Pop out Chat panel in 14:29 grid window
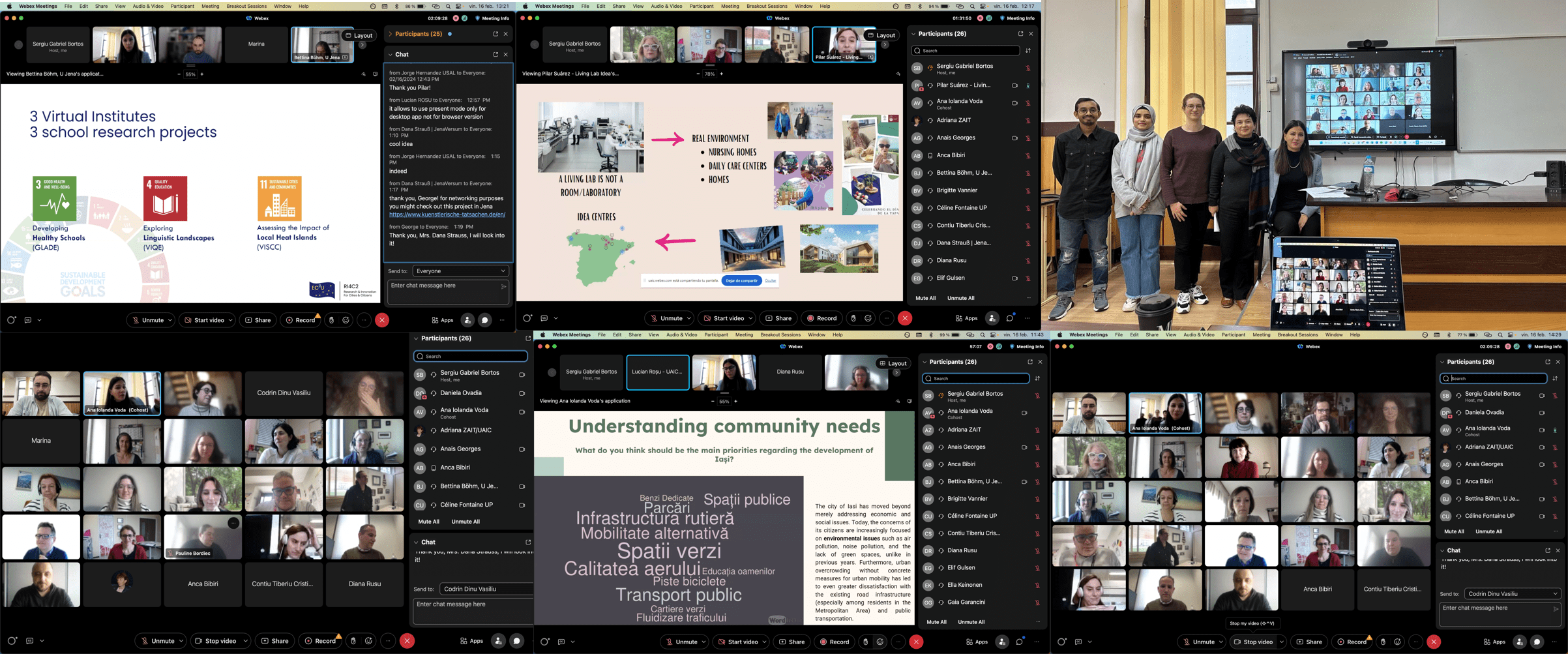 point(1548,551)
